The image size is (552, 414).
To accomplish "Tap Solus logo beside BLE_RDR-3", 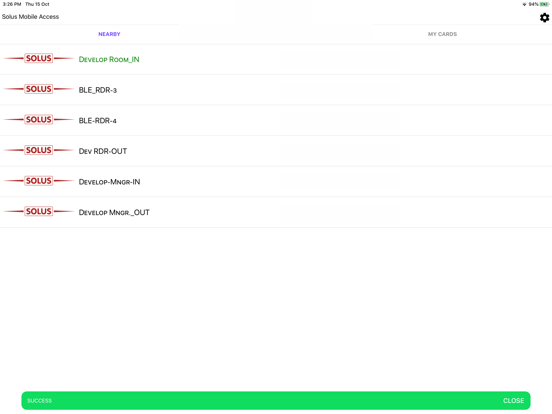I will pyautogui.click(x=39, y=89).
